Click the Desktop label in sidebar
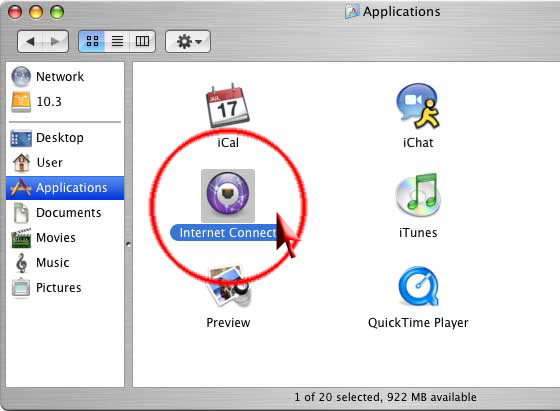The image size is (560, 411). pos(60,138)
